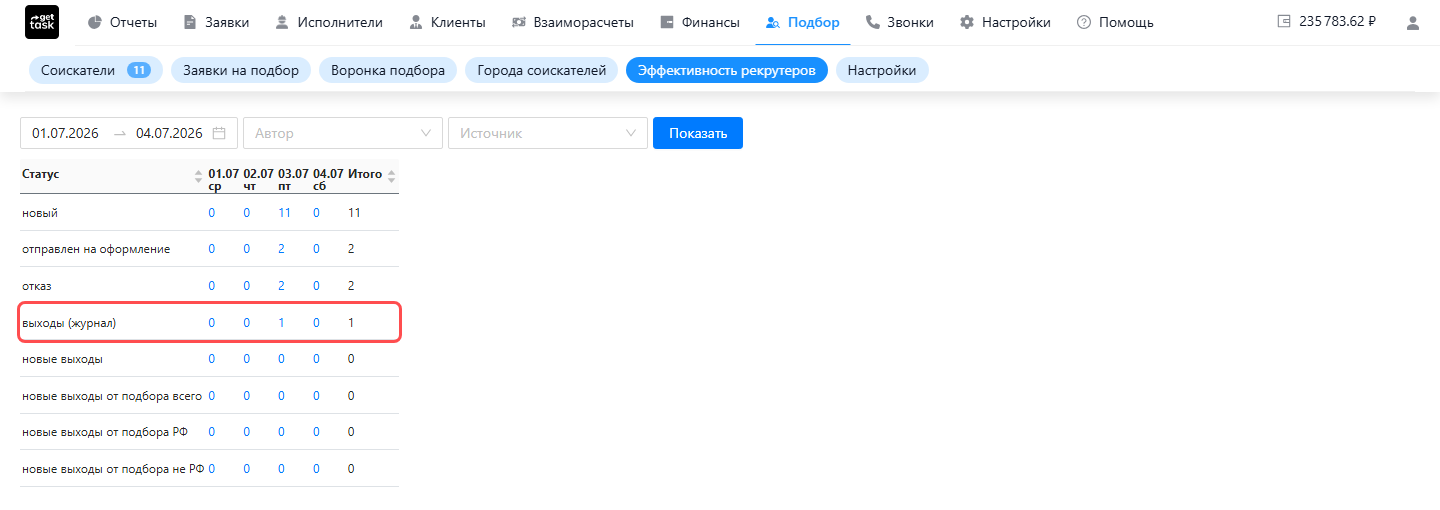The width and height of the screenshot is (1440, 510).
Task: Open the Звонки section
Action: pos(900,22)
